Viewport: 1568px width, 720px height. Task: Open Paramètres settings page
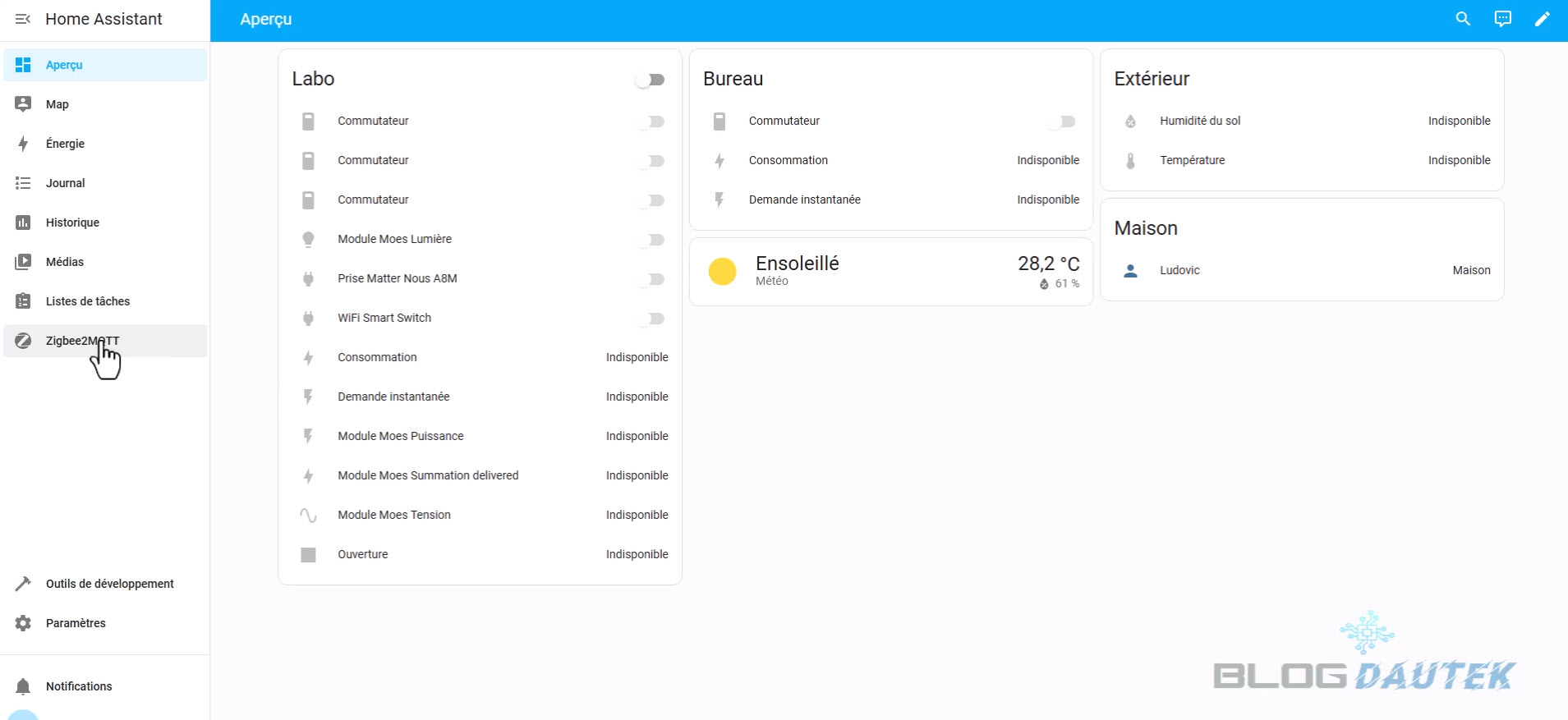tap(76, 623)
